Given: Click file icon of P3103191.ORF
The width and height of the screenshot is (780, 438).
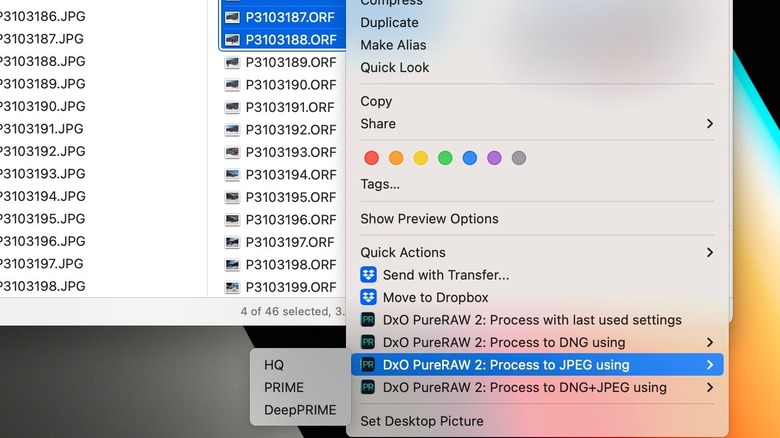Looking at the screenshot, I should [232, 107].
